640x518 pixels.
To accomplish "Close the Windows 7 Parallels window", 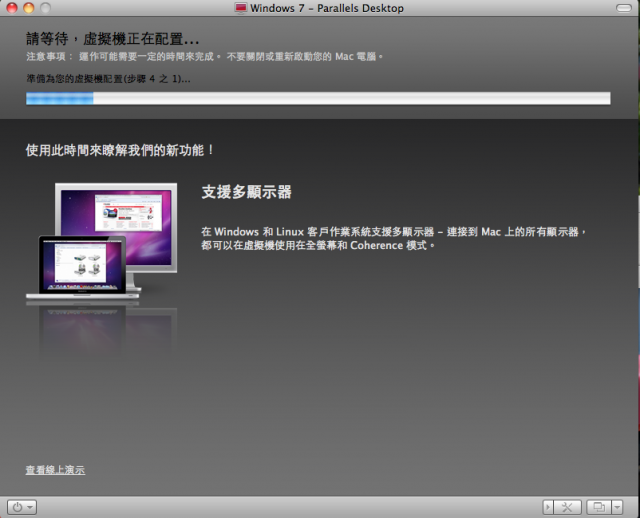I will (12, 8).
